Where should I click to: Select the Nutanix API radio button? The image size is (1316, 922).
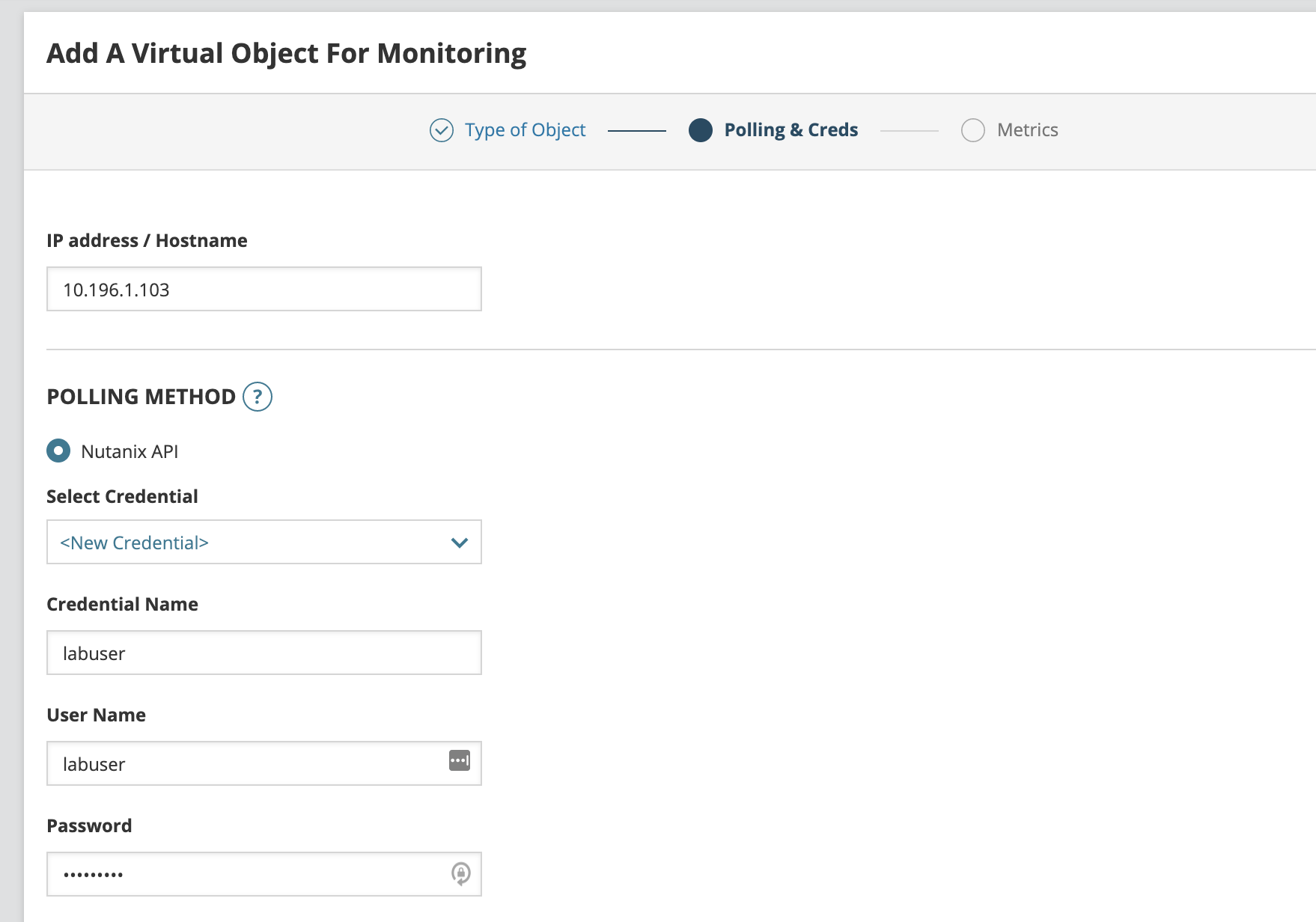(58, 451)
